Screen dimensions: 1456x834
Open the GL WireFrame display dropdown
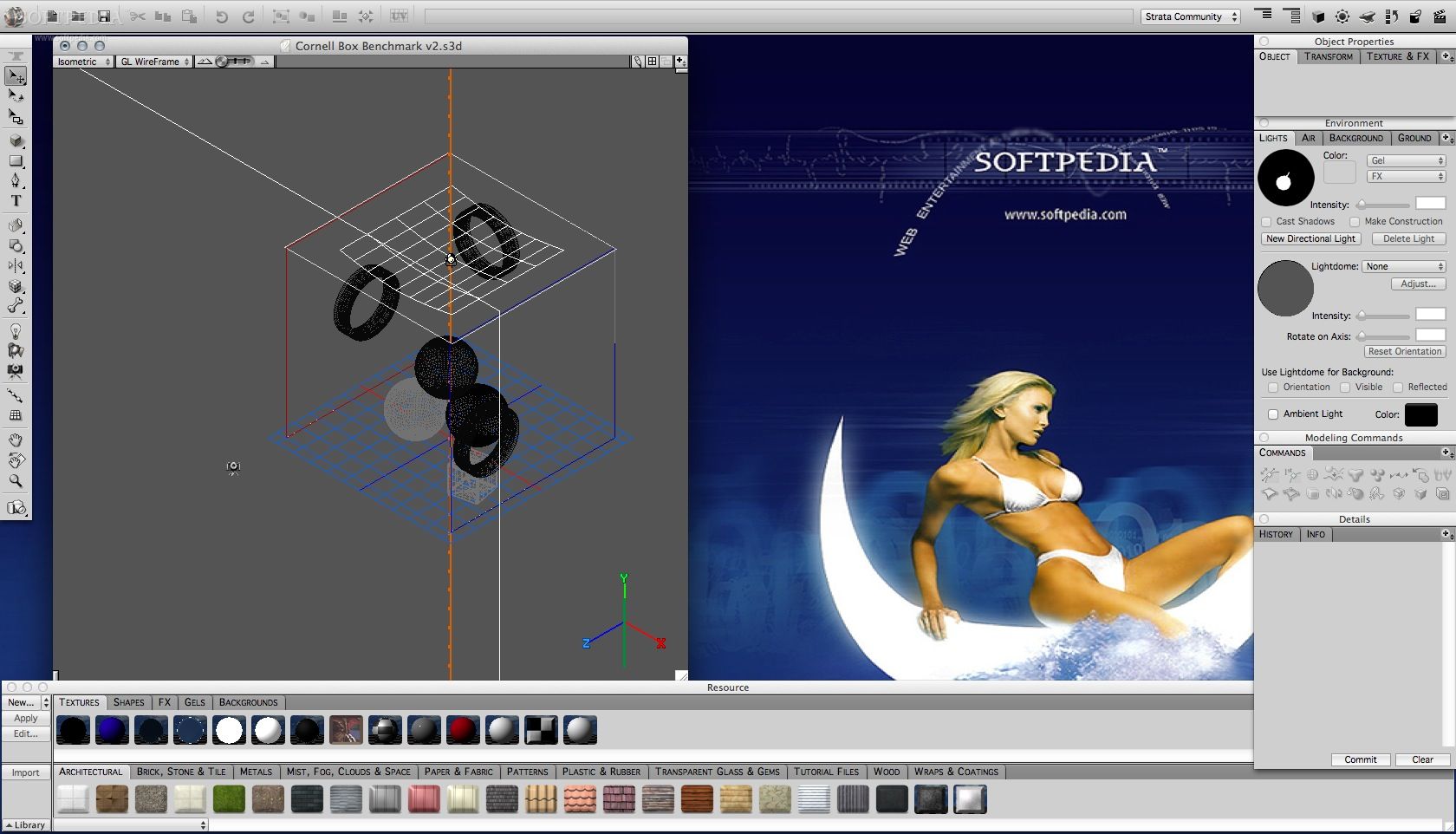point(154,62)
